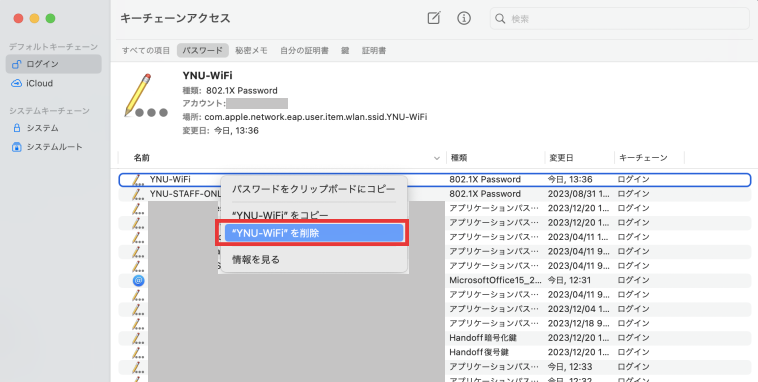
Task: Click the search field magnifier icon
Action: (500, 19)
